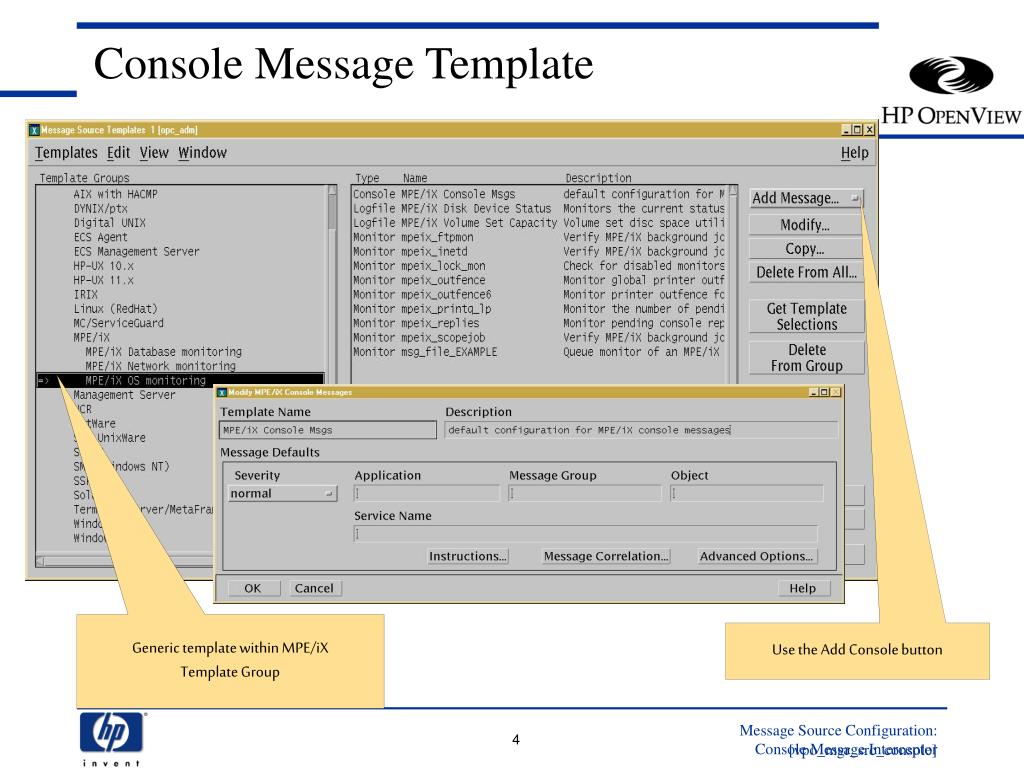1024x768 pixels.
Task: Select HP-UX 11.x template group
Action: tap(103, 280)
